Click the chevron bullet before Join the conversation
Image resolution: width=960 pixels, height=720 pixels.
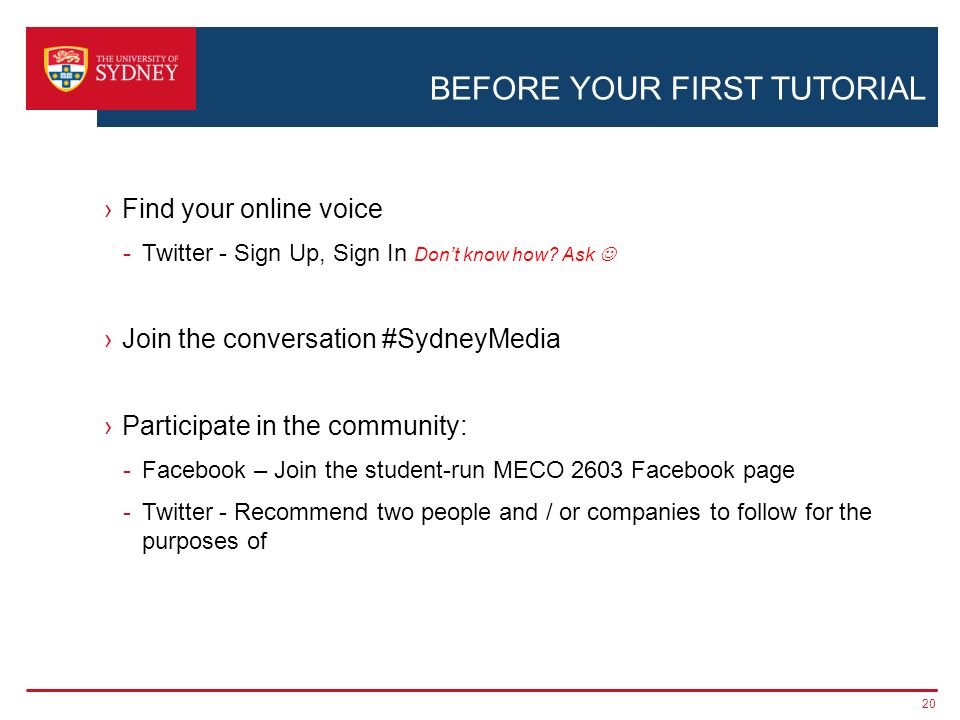108,340
